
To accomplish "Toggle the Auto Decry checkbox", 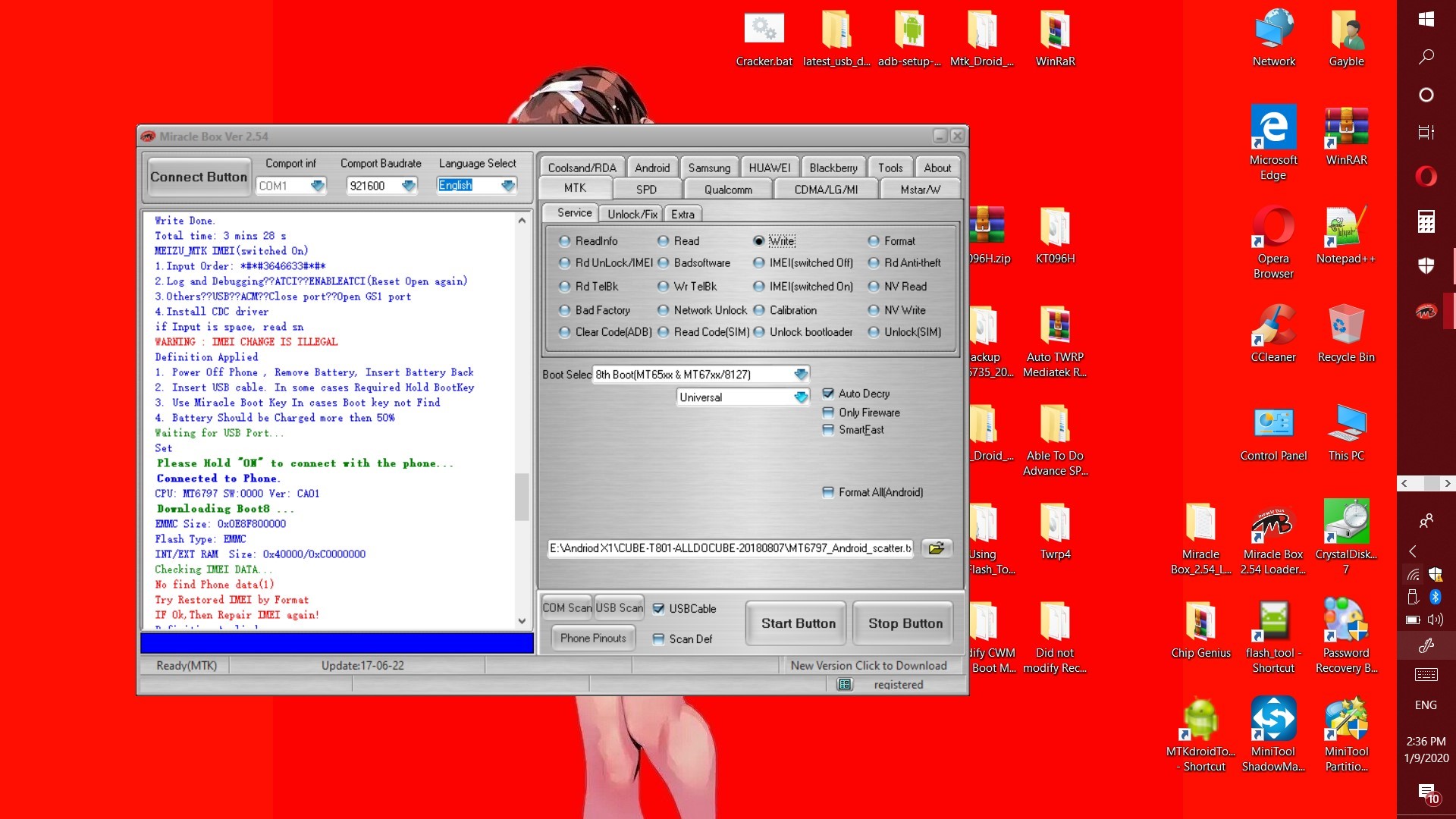I will (828, 394).
